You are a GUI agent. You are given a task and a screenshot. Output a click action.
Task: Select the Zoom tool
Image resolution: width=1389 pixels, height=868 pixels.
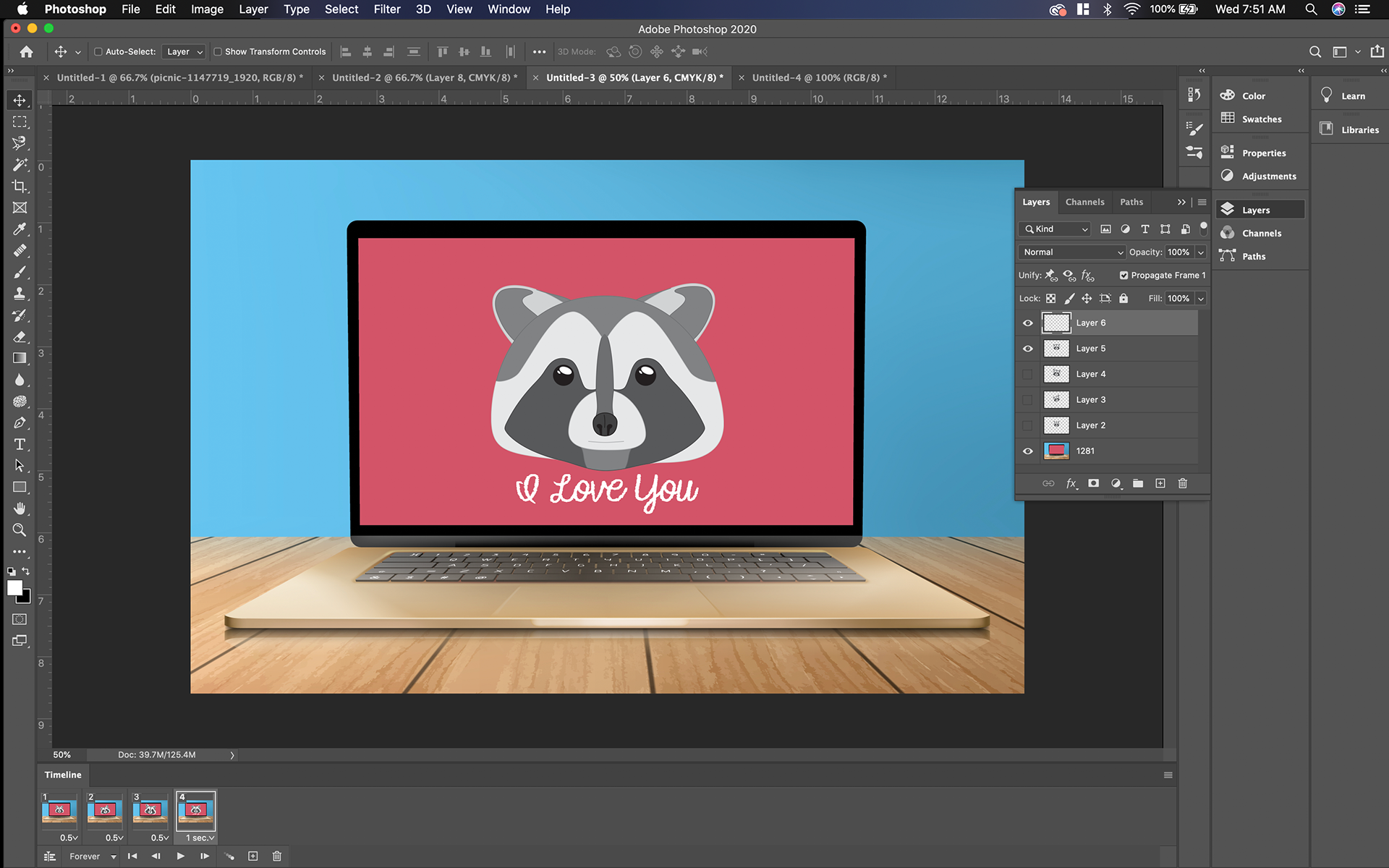tap(20, 530)
